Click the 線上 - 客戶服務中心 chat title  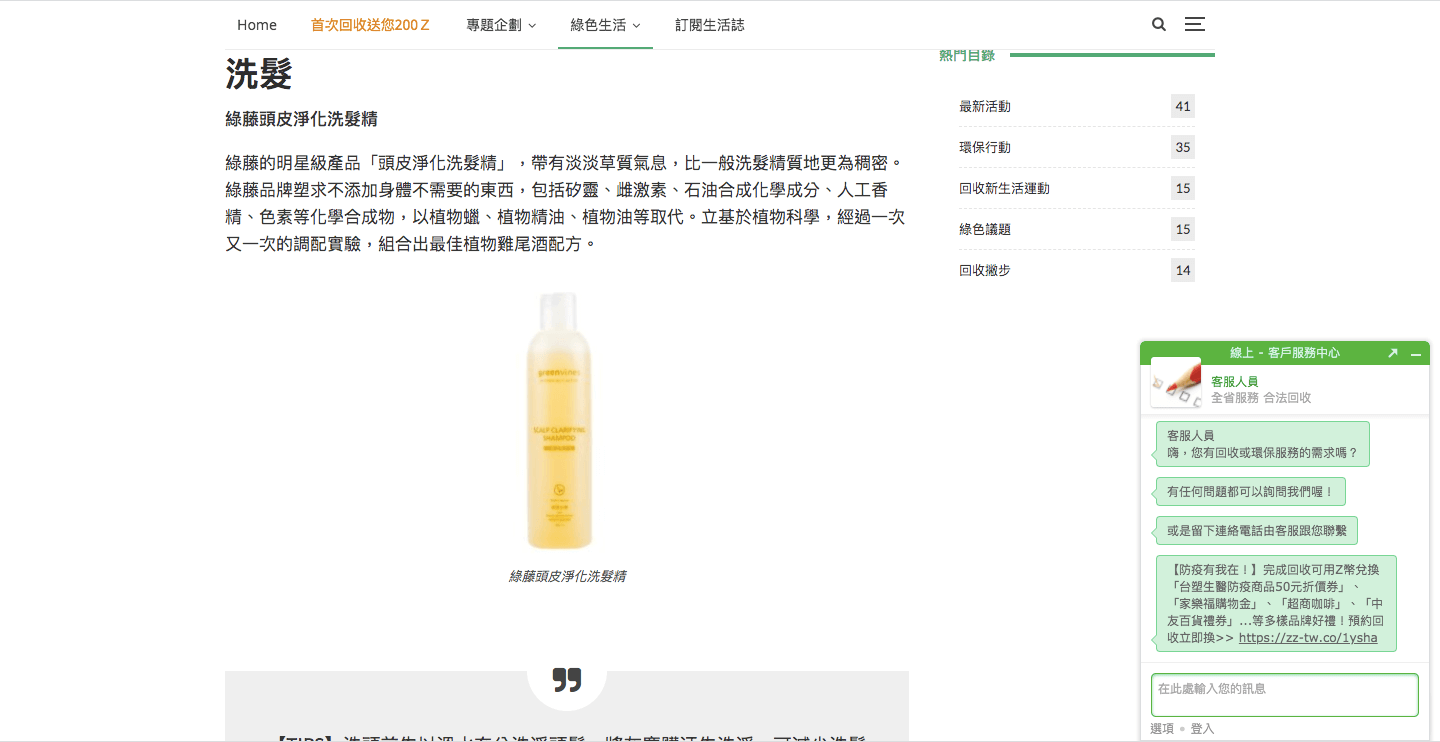coord(1285,353)
